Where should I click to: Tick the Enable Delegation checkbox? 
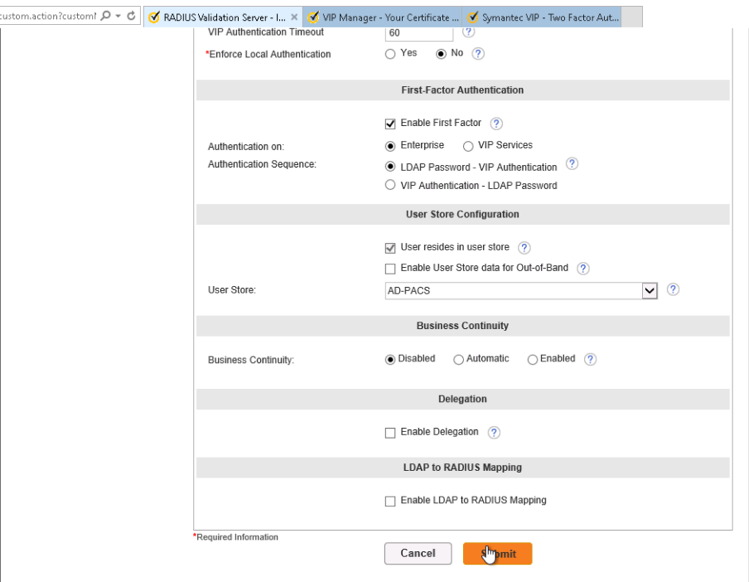pyautogui.click(x=390, y=433)
